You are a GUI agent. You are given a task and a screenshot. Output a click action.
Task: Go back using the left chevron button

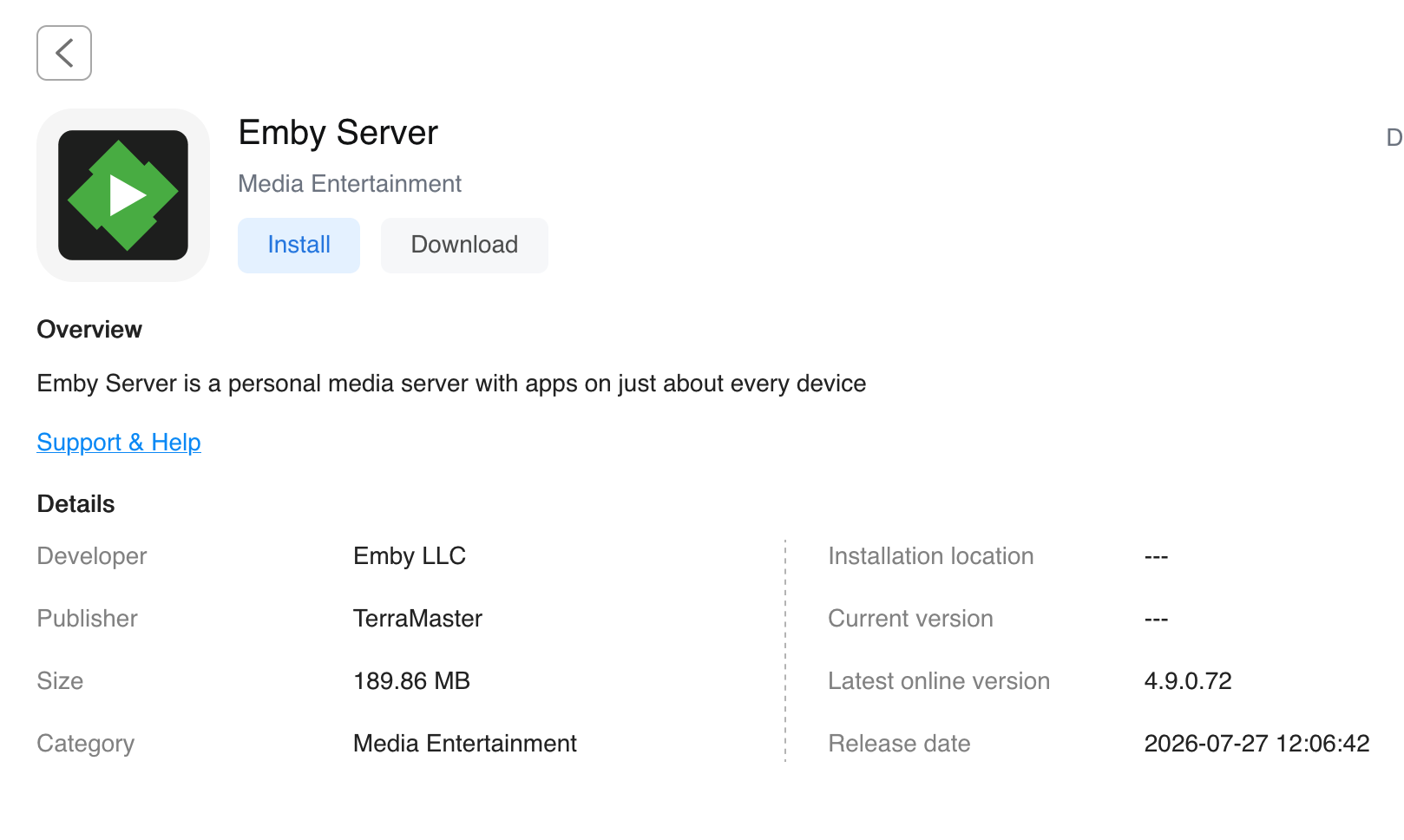pyautogui.click(x=64, y=53)
